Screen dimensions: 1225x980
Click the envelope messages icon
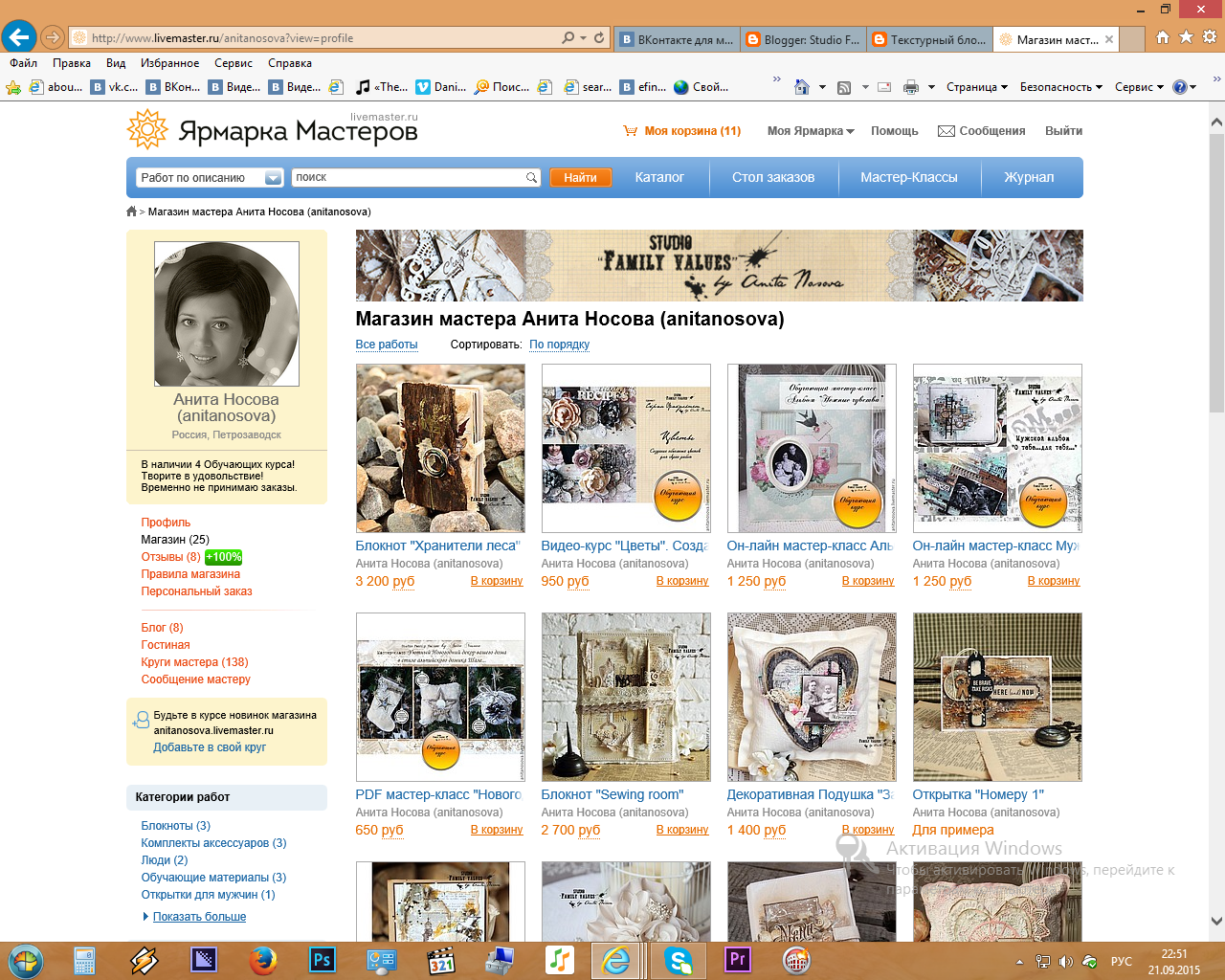pyautogui.click(x=947, y=131)
